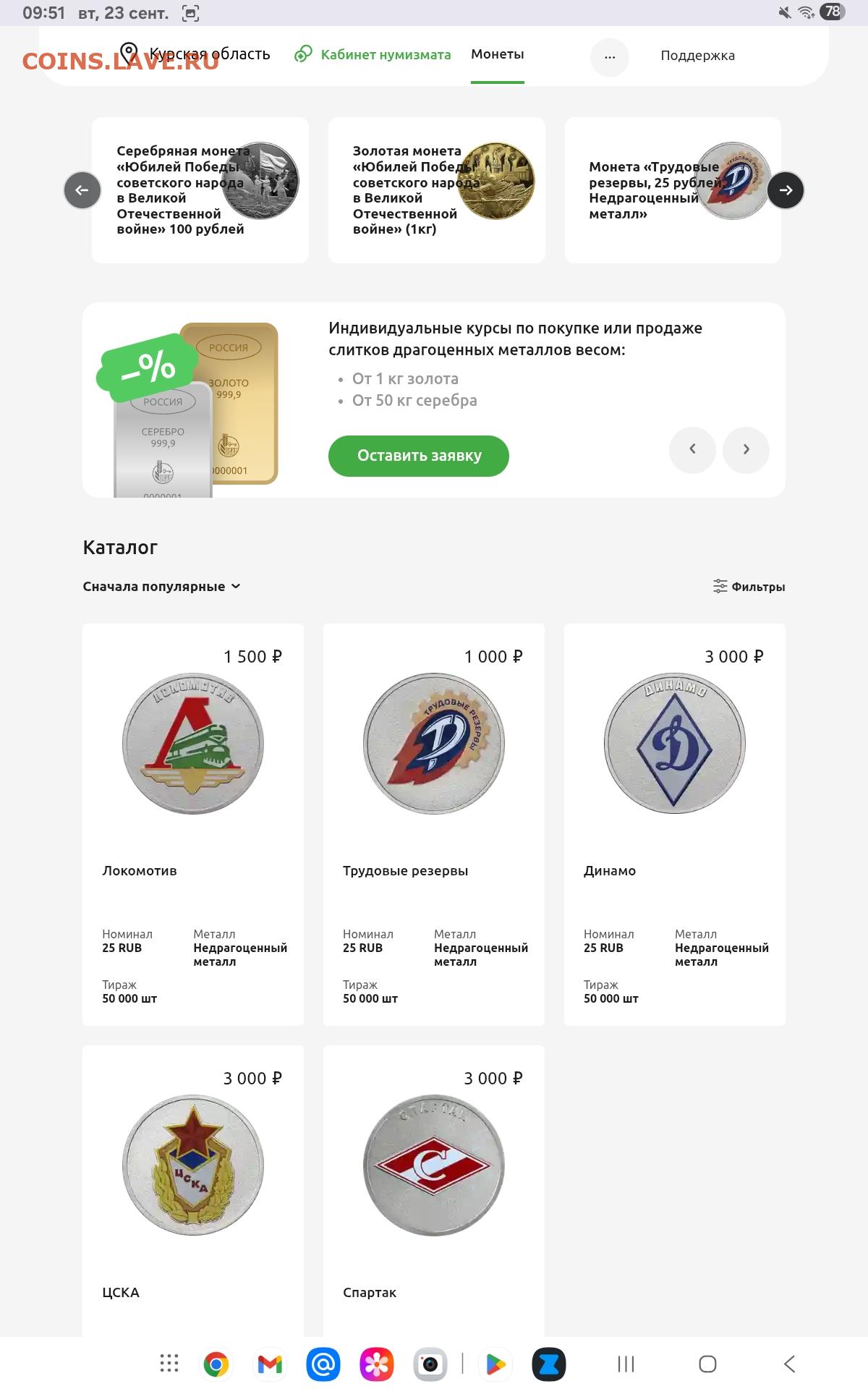The width and height of the screenshot is (868, 1389).
Task: Go to previous coin in top carousel
Action: 82,190
